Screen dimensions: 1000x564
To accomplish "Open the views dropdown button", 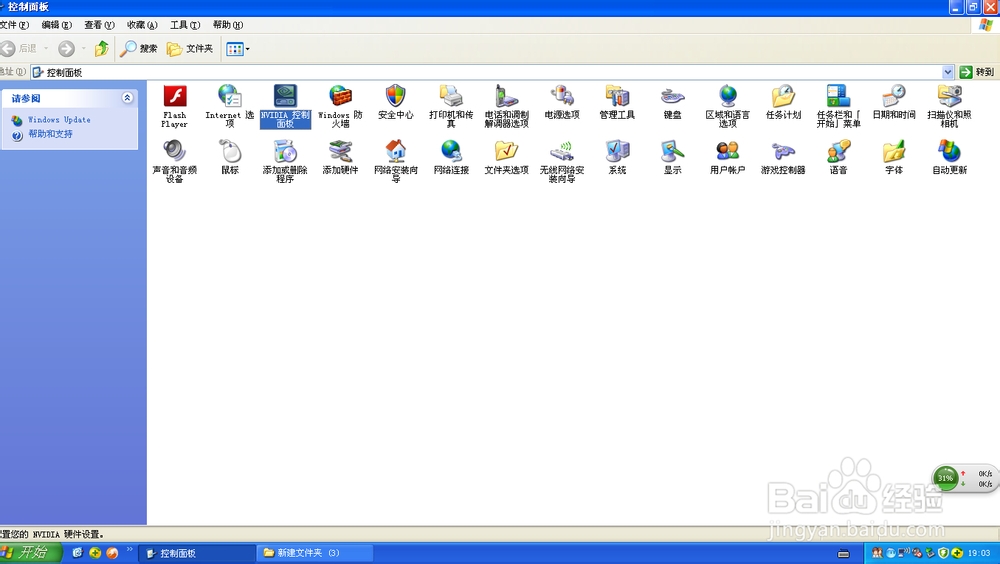I will [x=238, y=48].
